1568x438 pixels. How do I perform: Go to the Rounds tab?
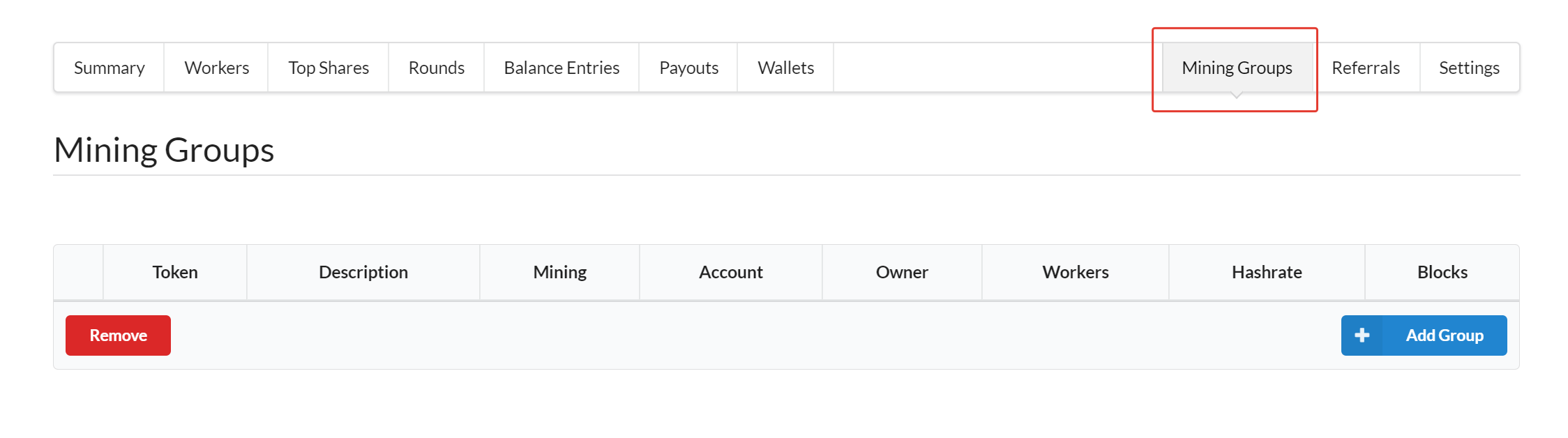[x=437, y=68]
